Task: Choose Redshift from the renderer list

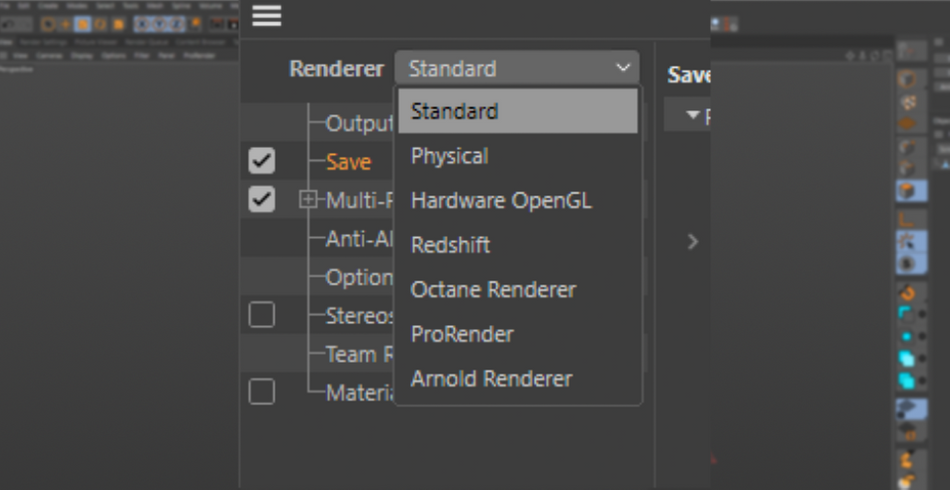Action: (x=450, y=245)
